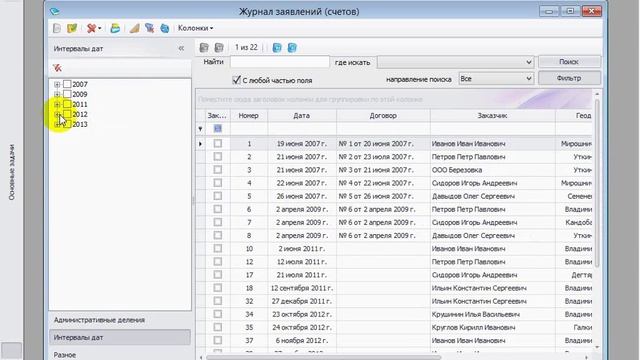The image size is (640, 360).
Task: Click the application icon in title bar
Action: point(55,11)
